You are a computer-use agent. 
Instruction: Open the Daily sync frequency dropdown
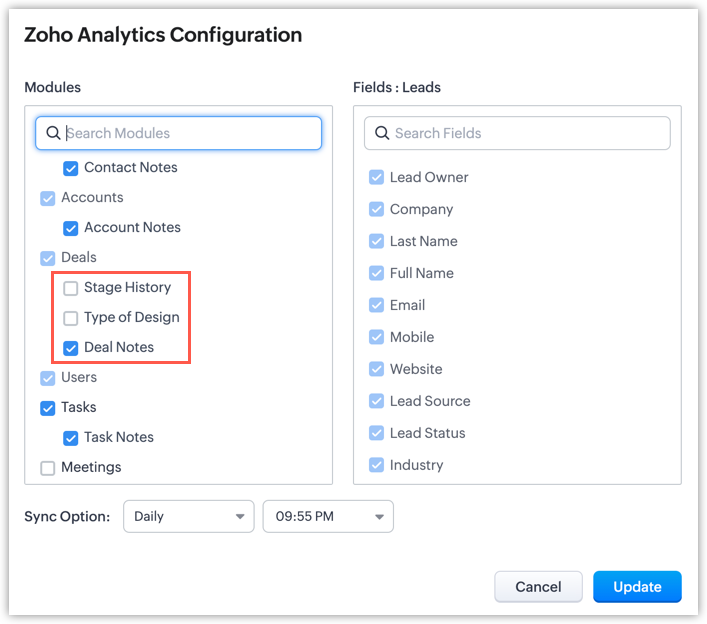coord(188,517)
